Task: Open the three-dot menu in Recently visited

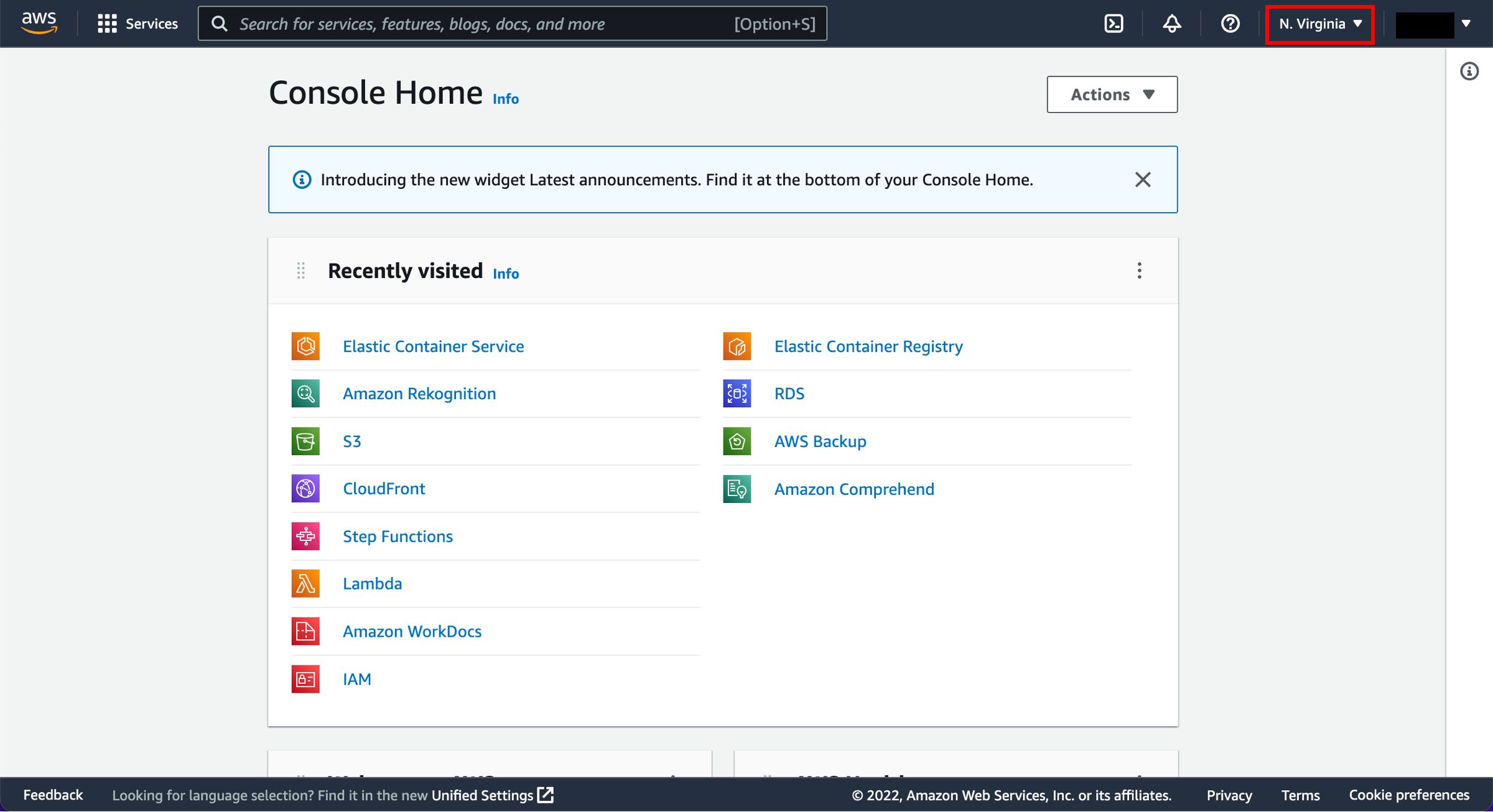Action: pos(1139,270)
